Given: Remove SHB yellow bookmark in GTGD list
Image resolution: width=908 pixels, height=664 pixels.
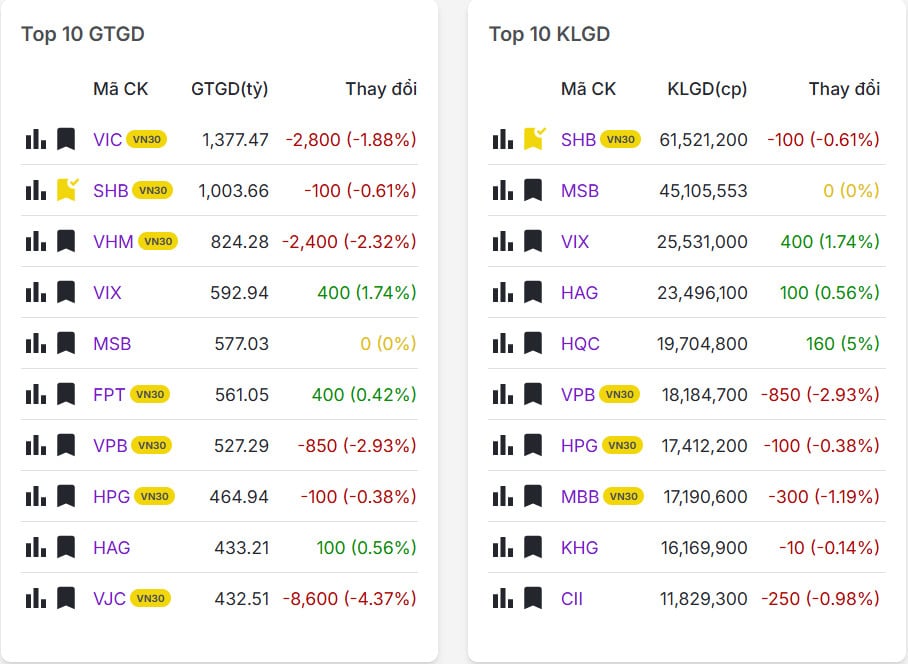Looking at the screenshot, I should coord(66,190).
